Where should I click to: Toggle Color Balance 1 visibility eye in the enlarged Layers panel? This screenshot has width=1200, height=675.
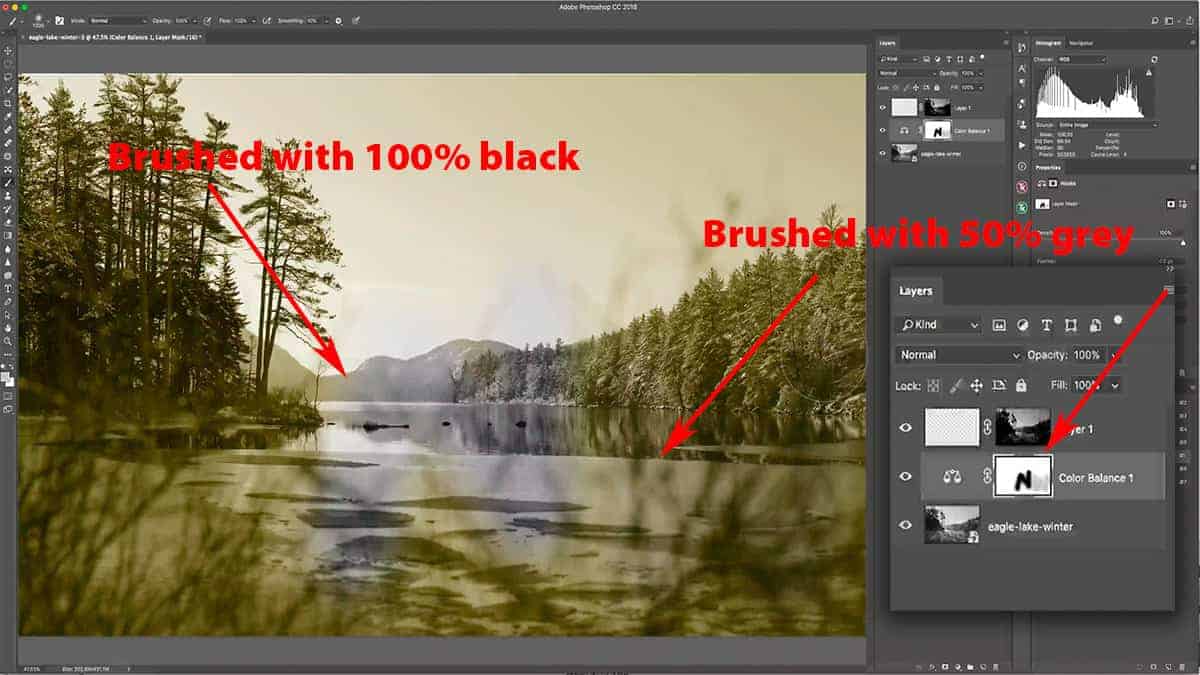[x=905, y=477]
